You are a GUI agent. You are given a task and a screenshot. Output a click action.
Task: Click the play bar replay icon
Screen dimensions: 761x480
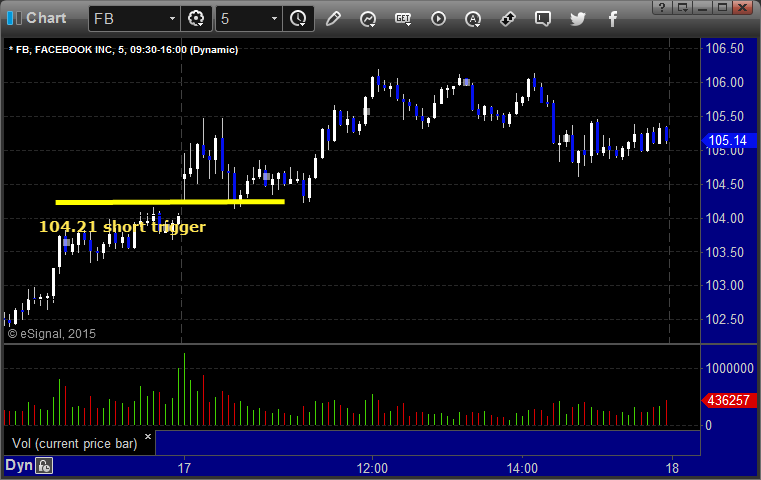tap(438, 19)
